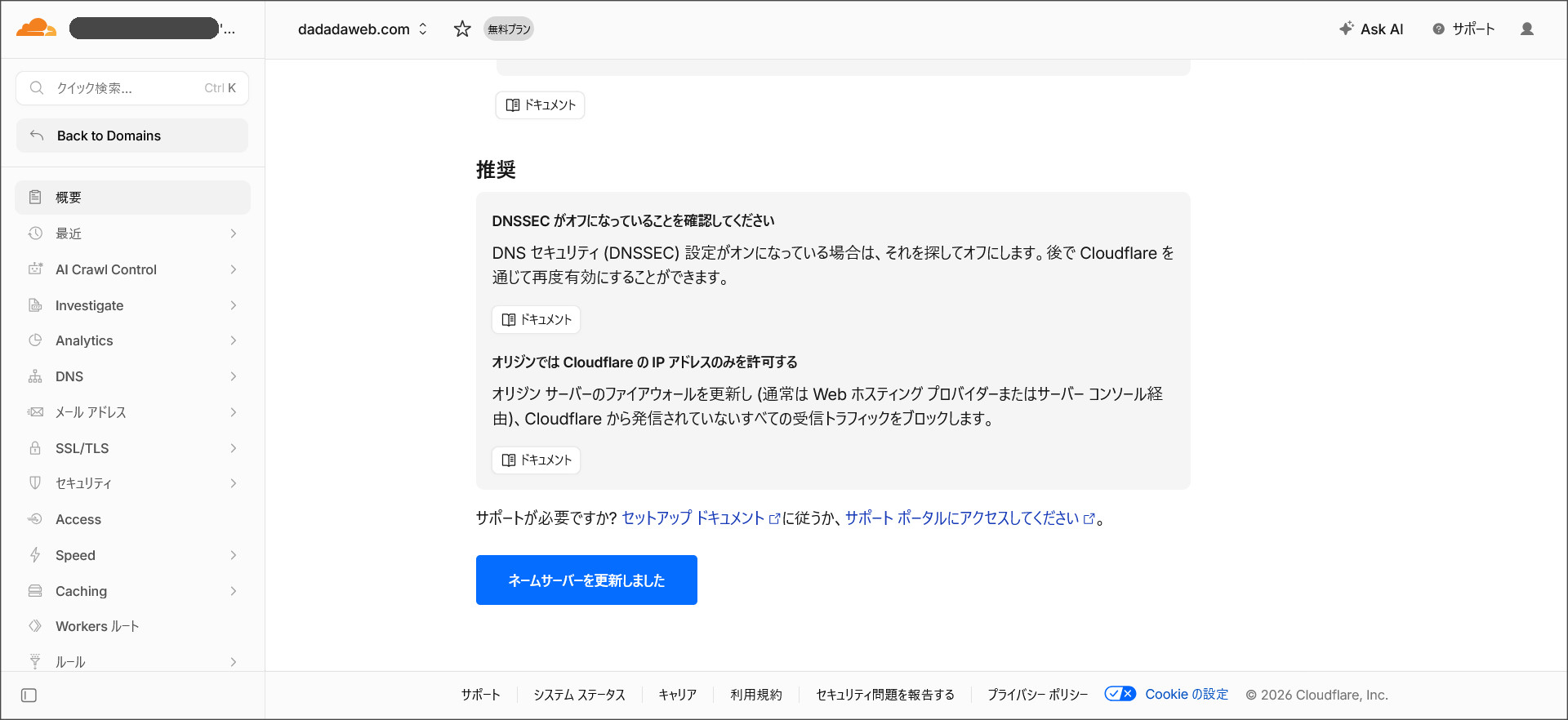Viewport: 1568px width, 720px height.
Task: Open the footer サポート link
Action: click(480, 695)
